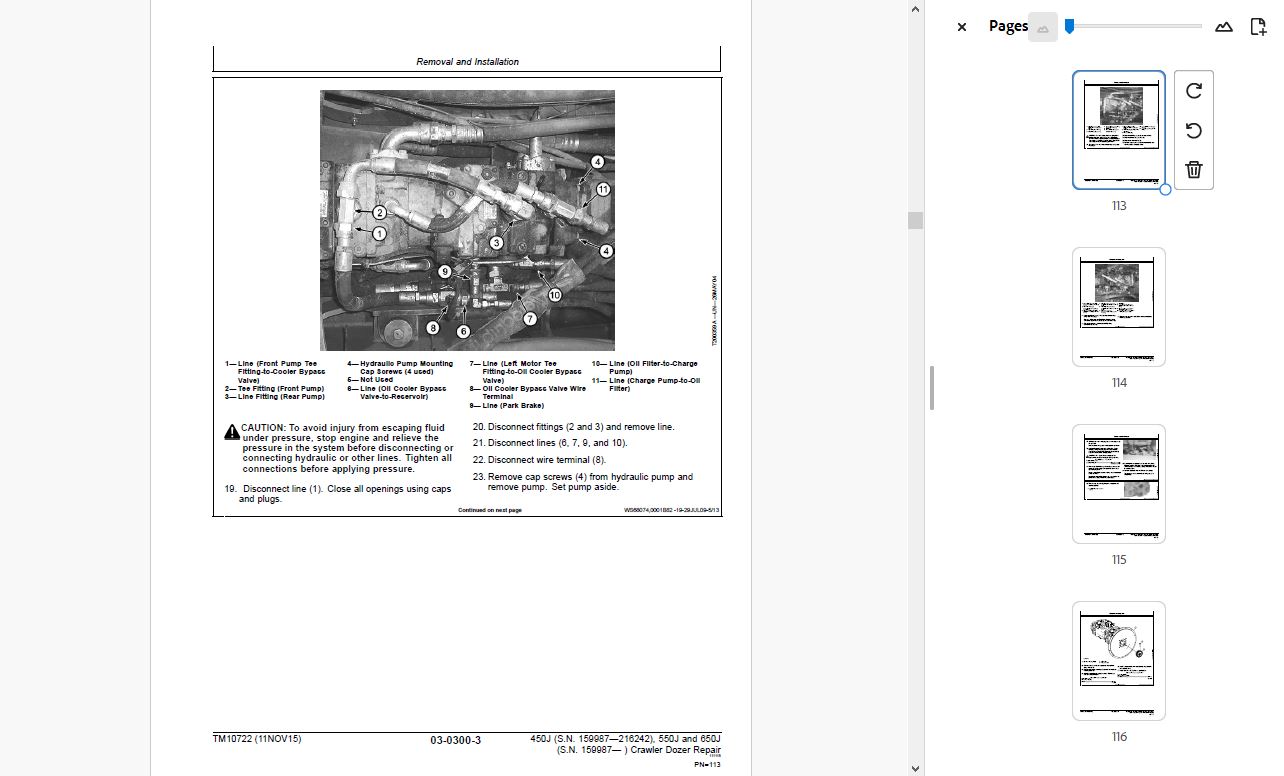
Task: Click legend entry 7 Line (Left Motor Tee)
Action: [x=525, y=372]
